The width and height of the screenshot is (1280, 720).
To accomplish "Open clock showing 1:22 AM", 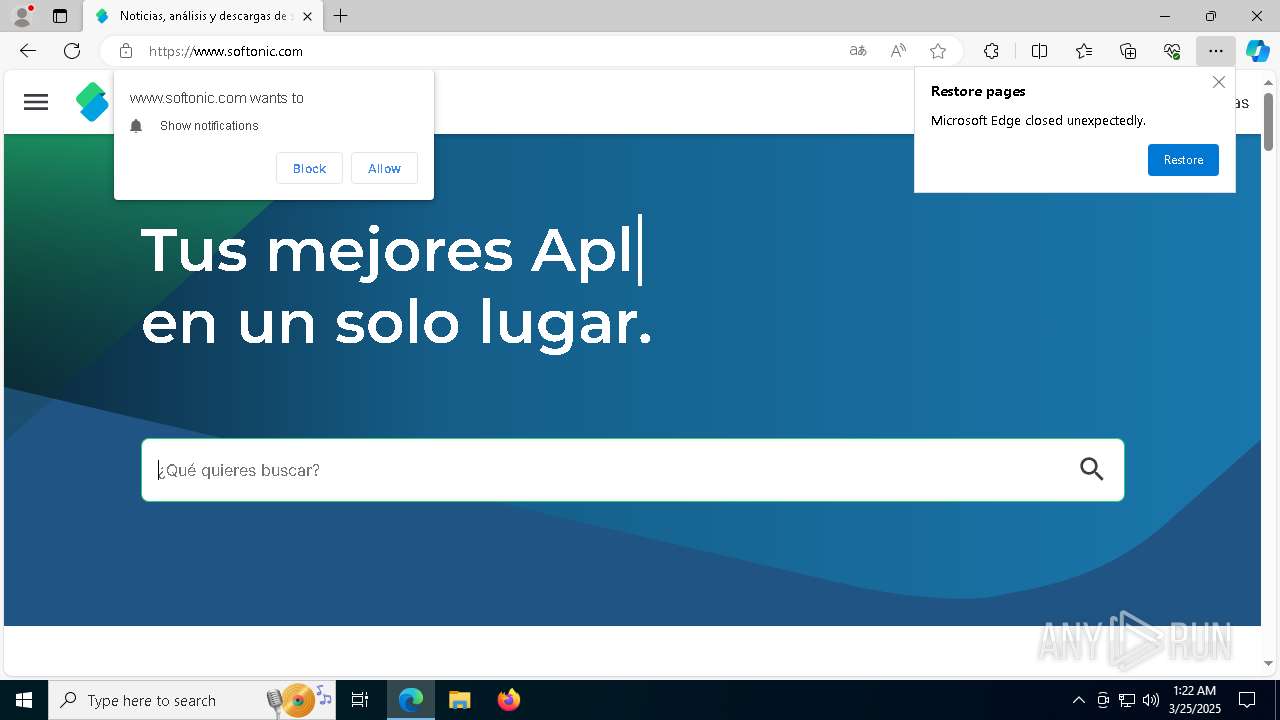I will (1195, 700).
